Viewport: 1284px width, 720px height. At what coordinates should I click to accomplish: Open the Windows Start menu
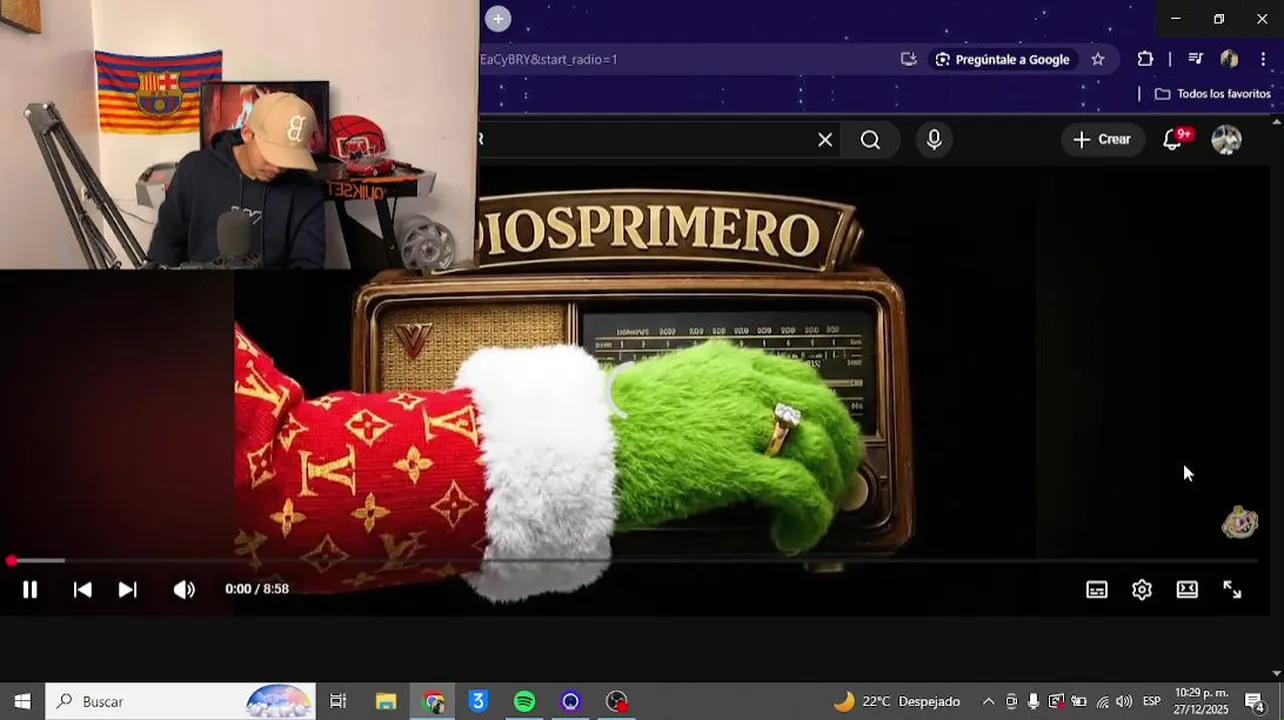tap(22, 701)
